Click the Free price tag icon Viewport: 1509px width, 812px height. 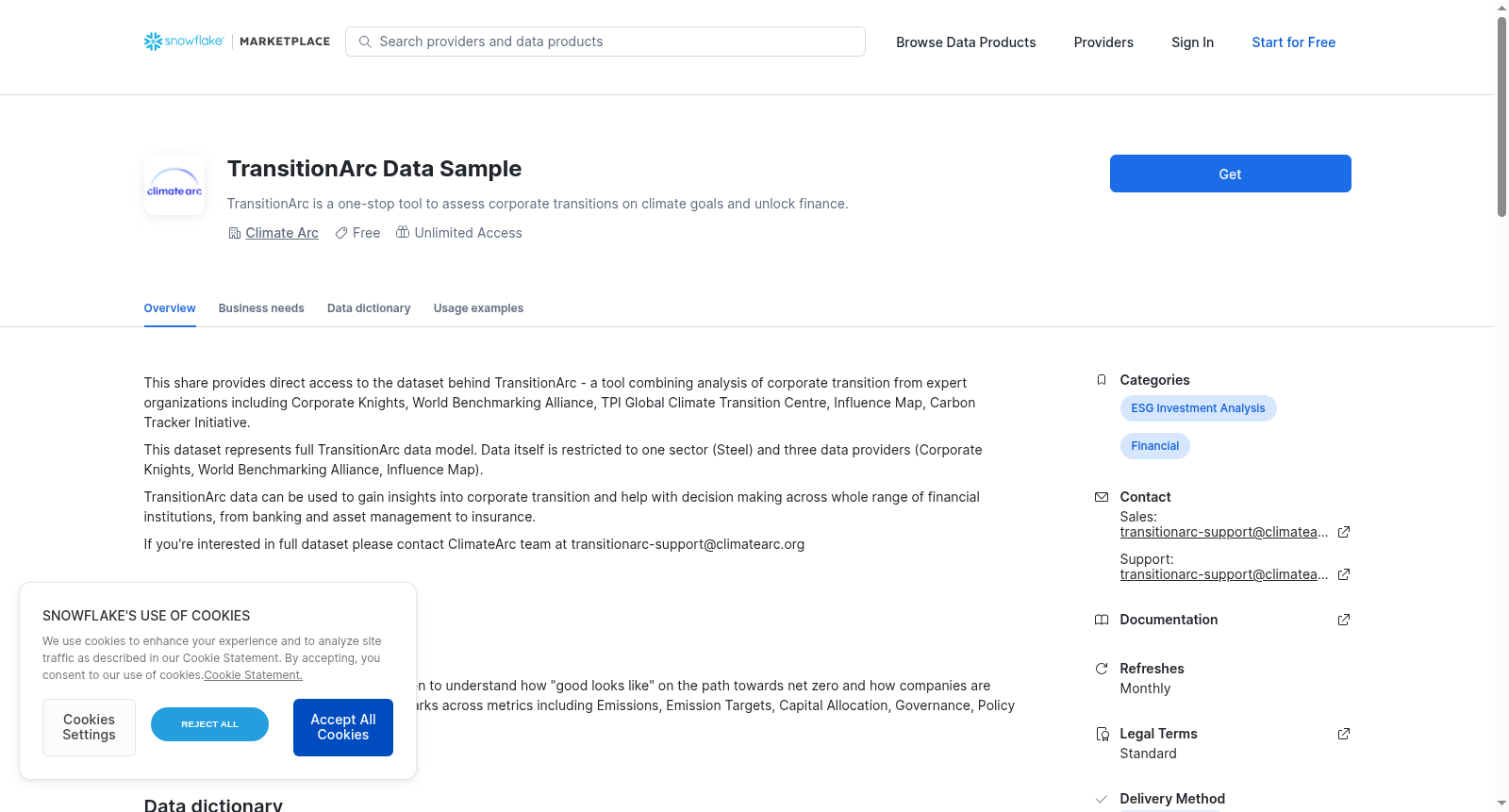(x=341, y=233)
